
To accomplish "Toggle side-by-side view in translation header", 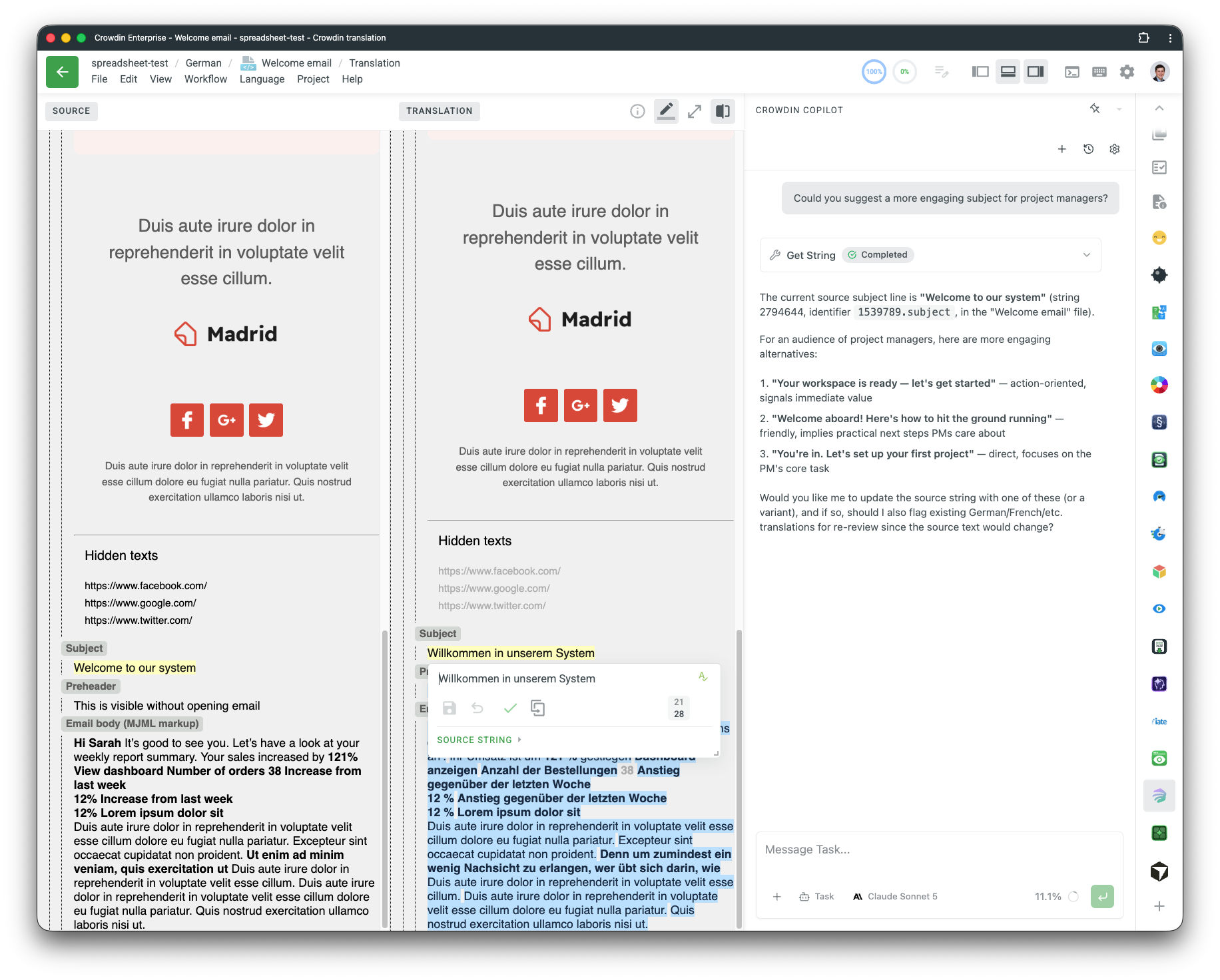I will click(x=723, y=111).
